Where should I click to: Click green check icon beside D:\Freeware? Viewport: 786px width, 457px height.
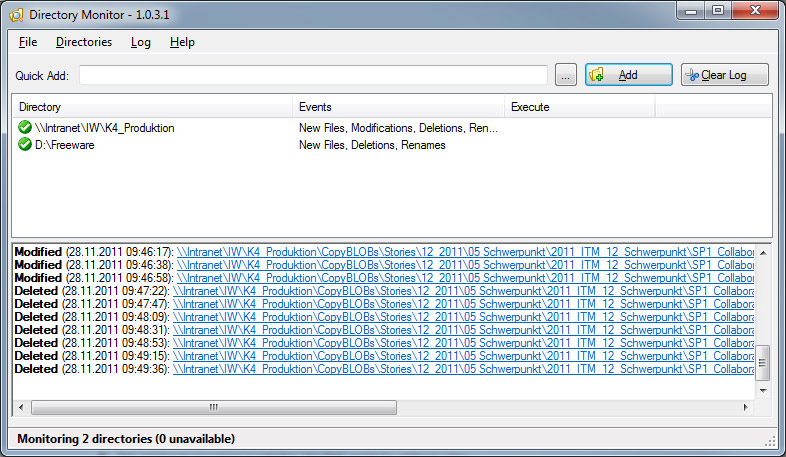[25, 145]
